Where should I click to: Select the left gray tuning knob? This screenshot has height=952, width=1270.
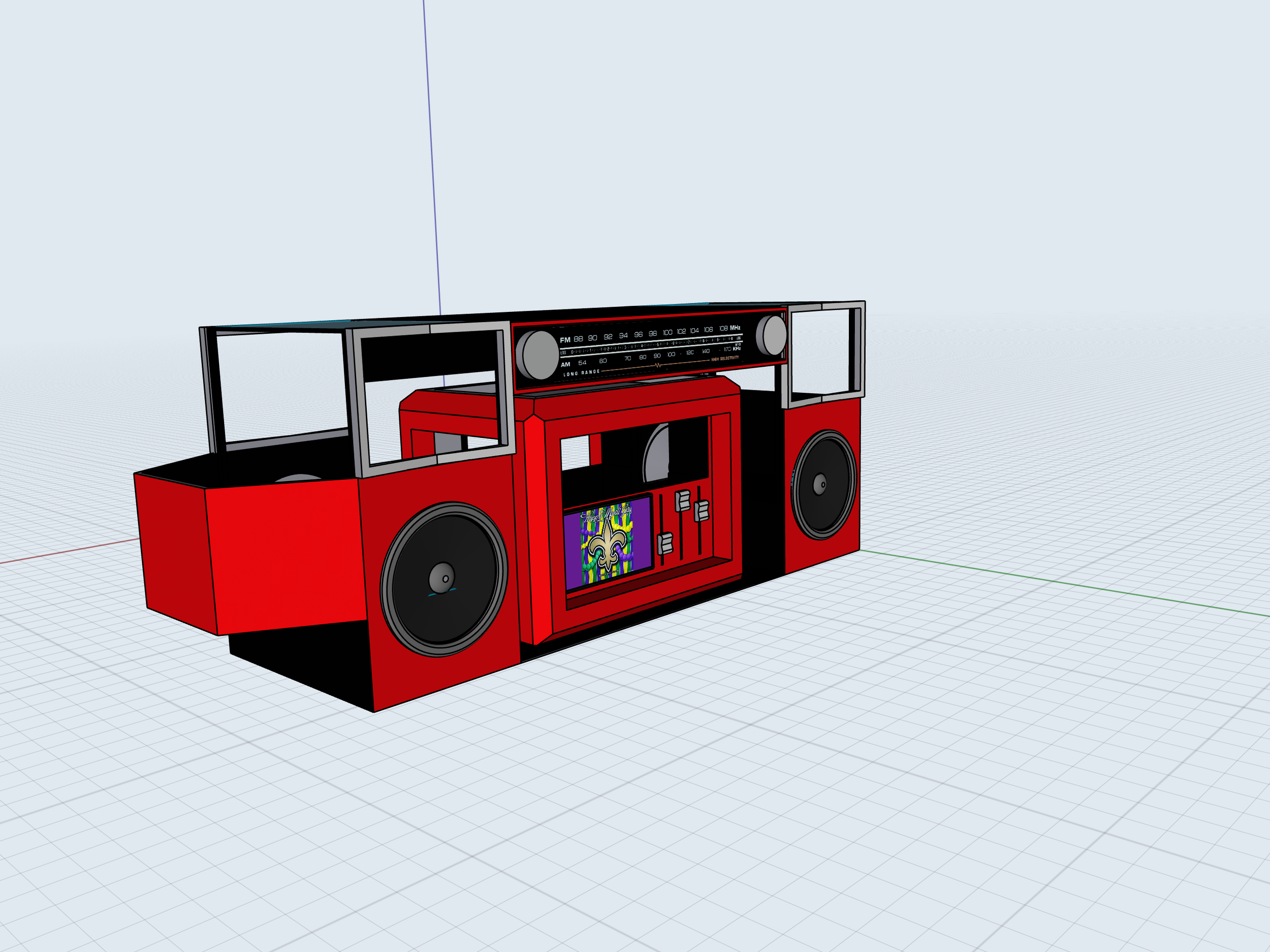click(x=538, y=355)
